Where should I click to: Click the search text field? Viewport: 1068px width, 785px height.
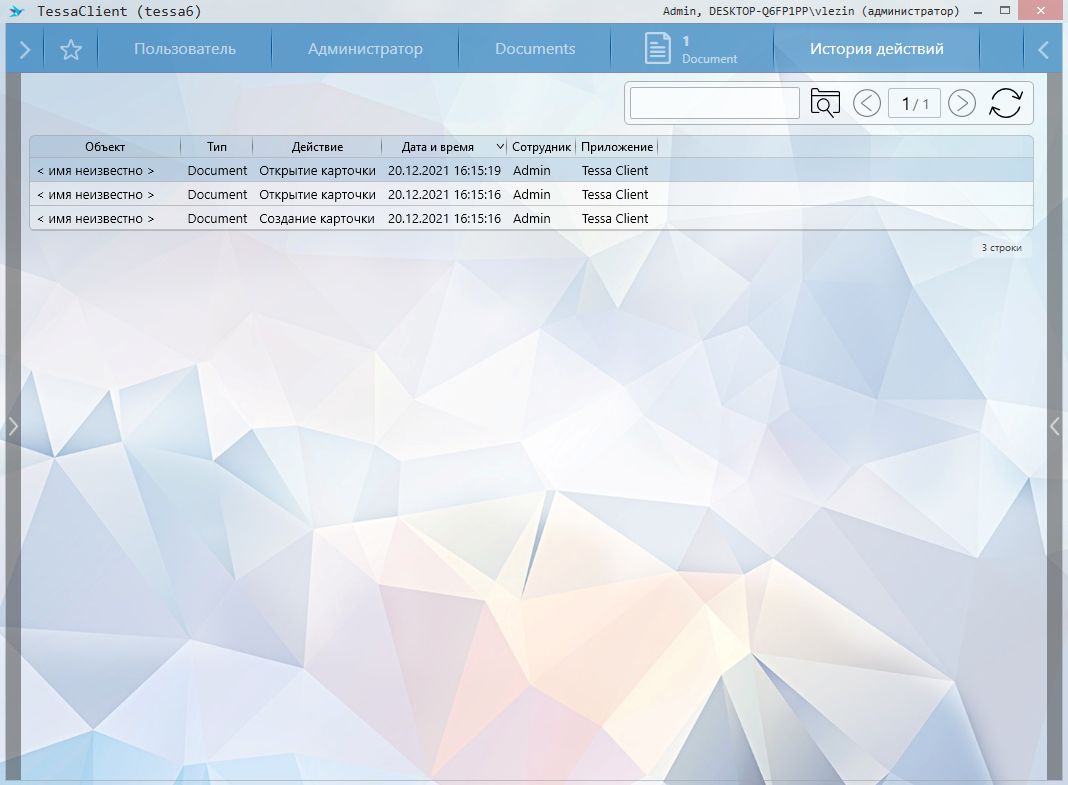pos(714,103)
